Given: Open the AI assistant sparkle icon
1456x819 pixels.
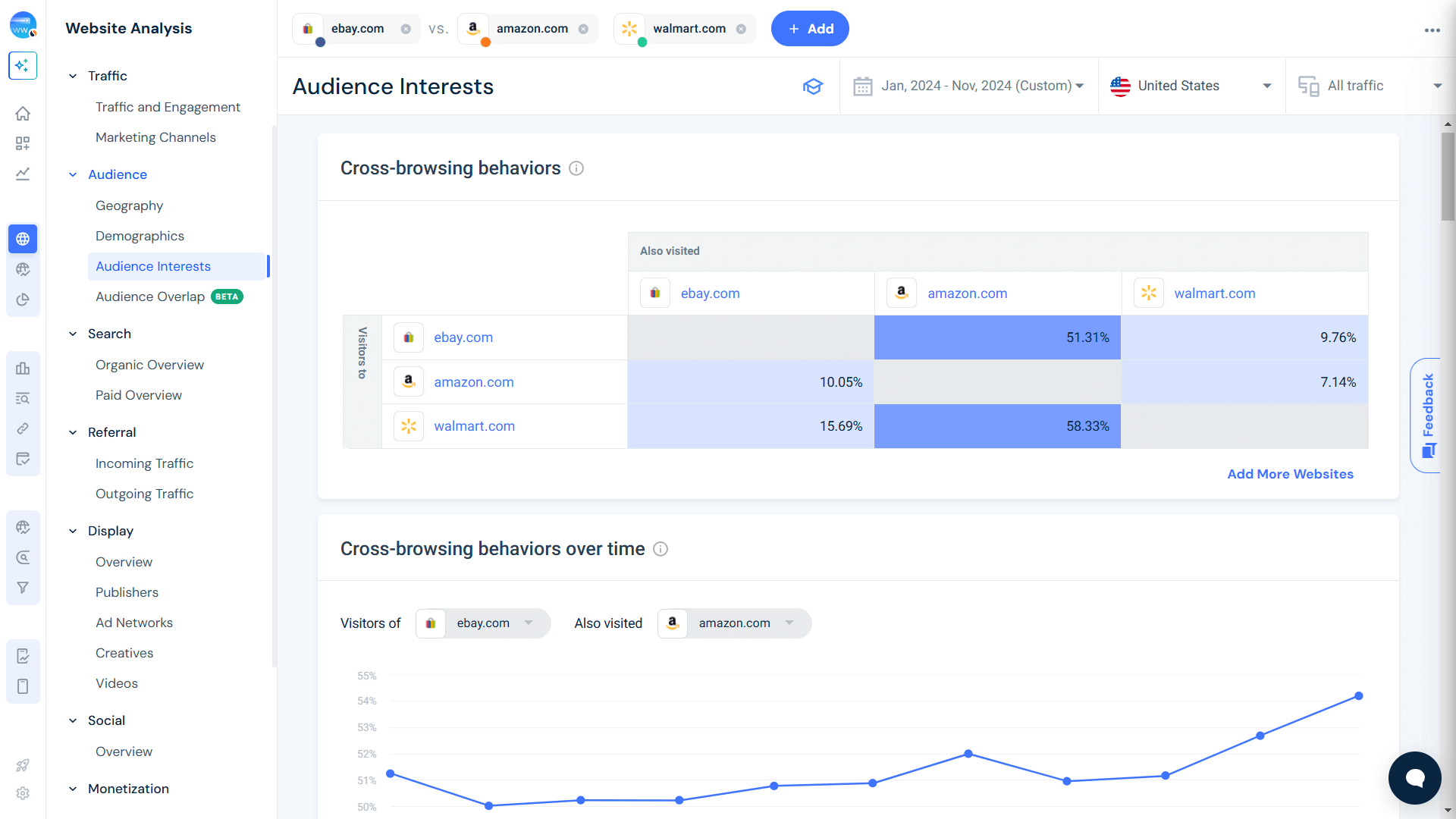Looking at the screenshot, I should pyautogui.click(x=23, y=66).
